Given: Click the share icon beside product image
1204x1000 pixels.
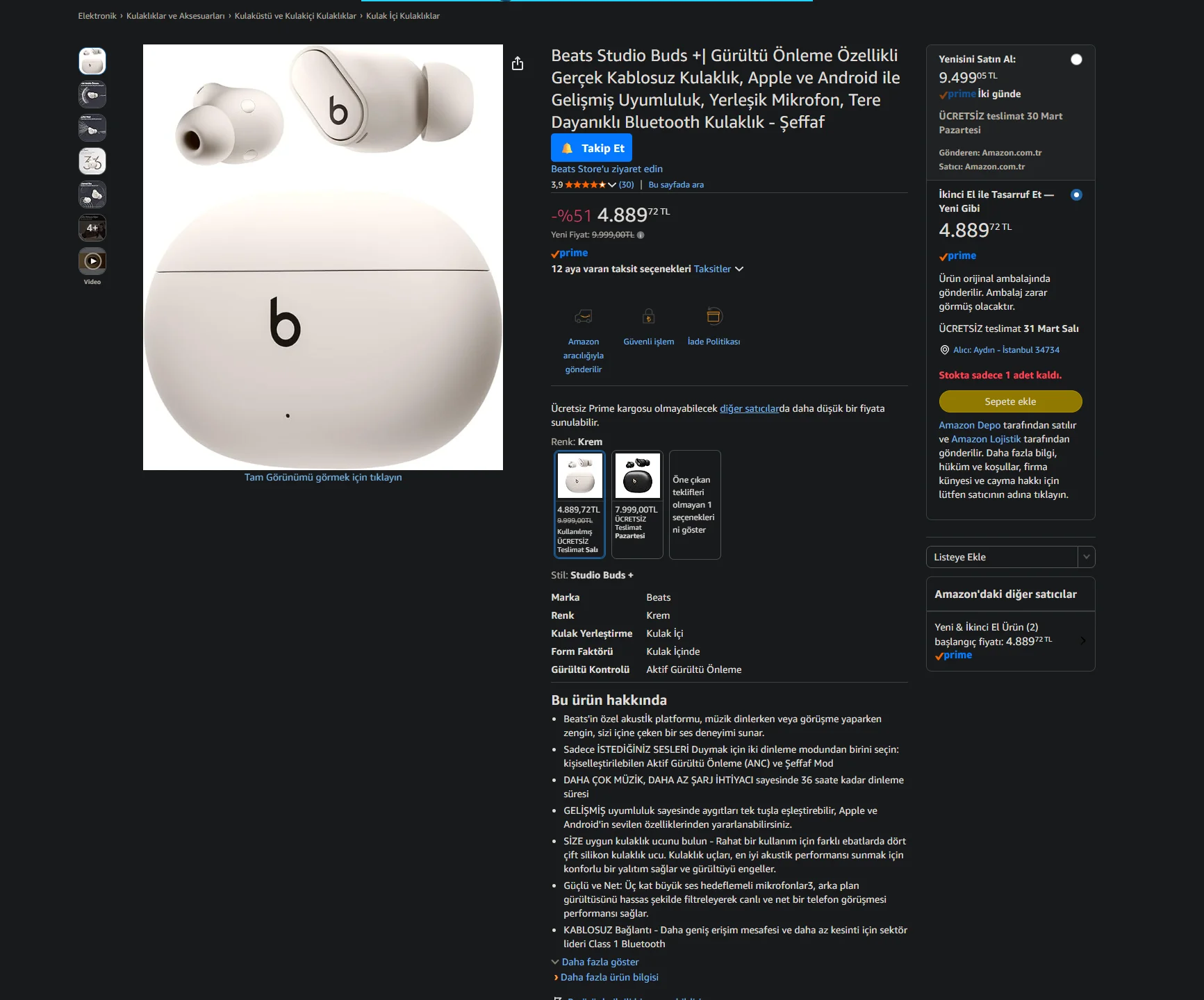Looking at the screenshot, I should [518, 64].
